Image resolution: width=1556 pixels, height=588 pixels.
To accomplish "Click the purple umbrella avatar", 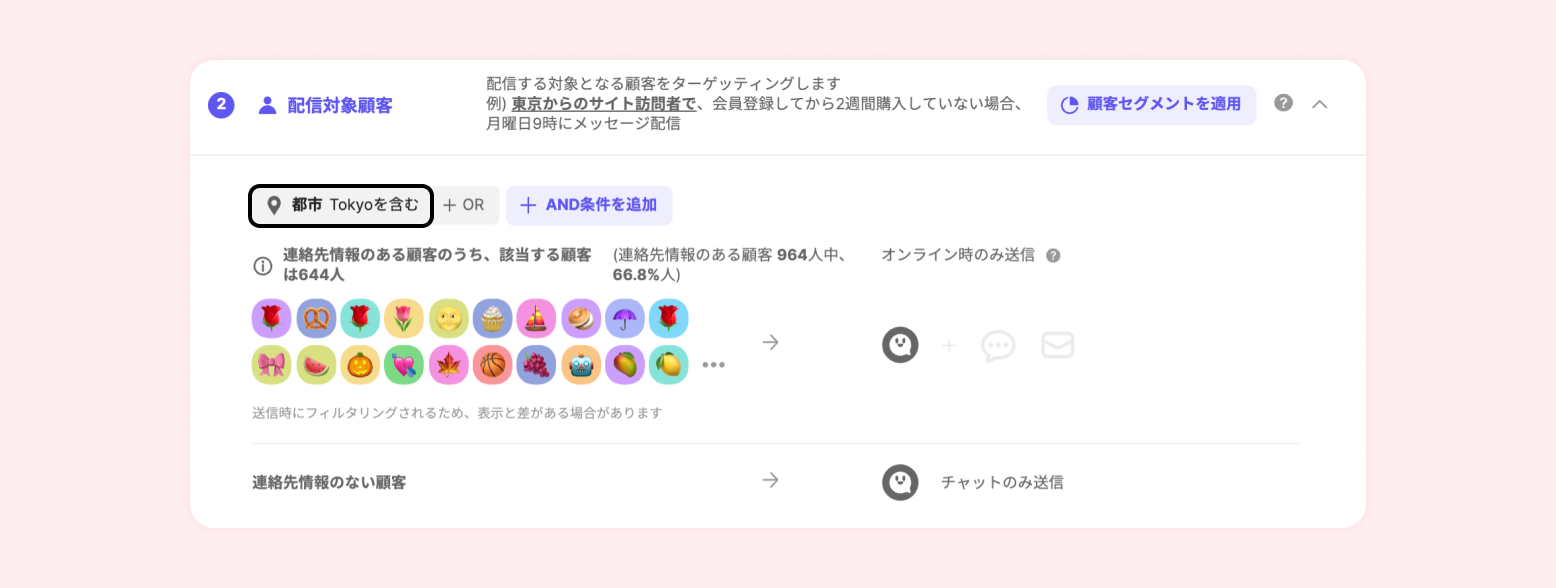I will pyautogui.click(x=625, y=318).
